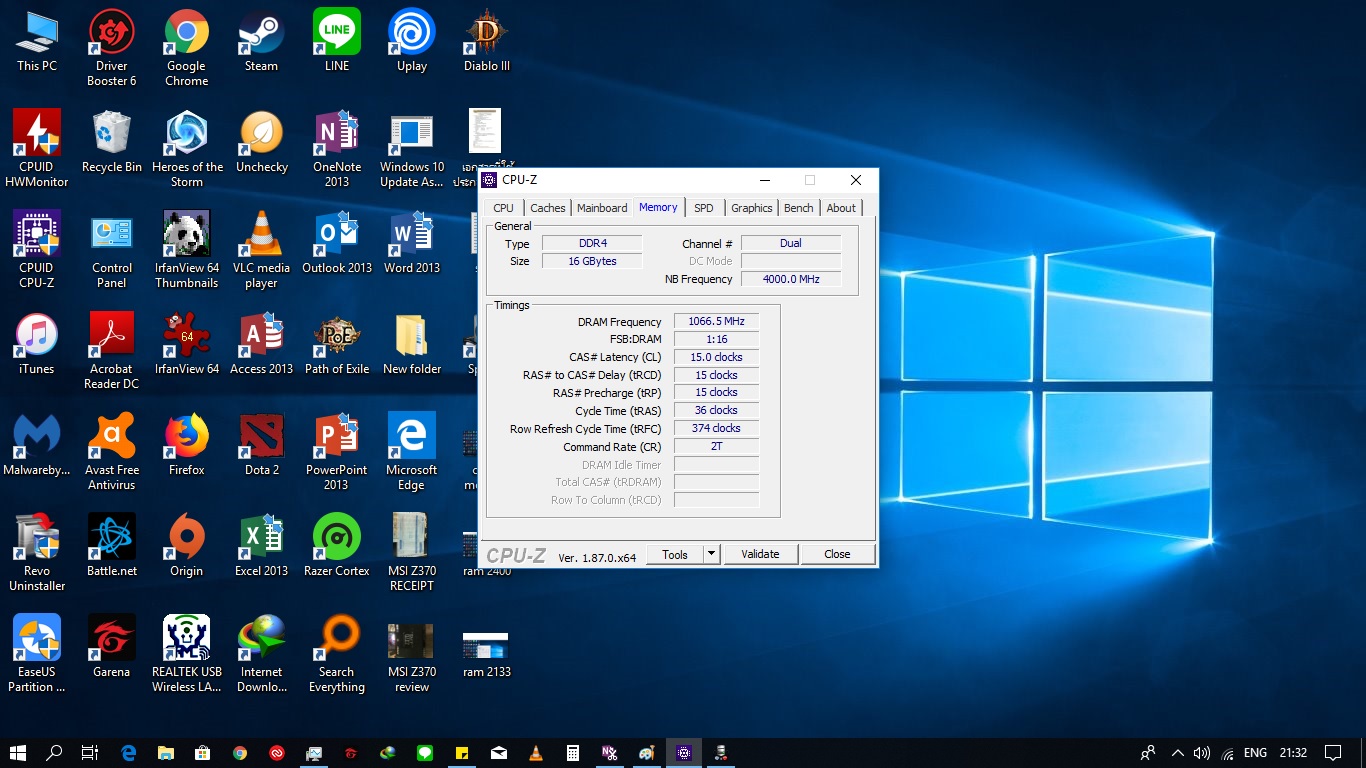This screenshot has height=768, width=1366.
Task: Select the Uplay desktop icon
Action: [412, 41]
